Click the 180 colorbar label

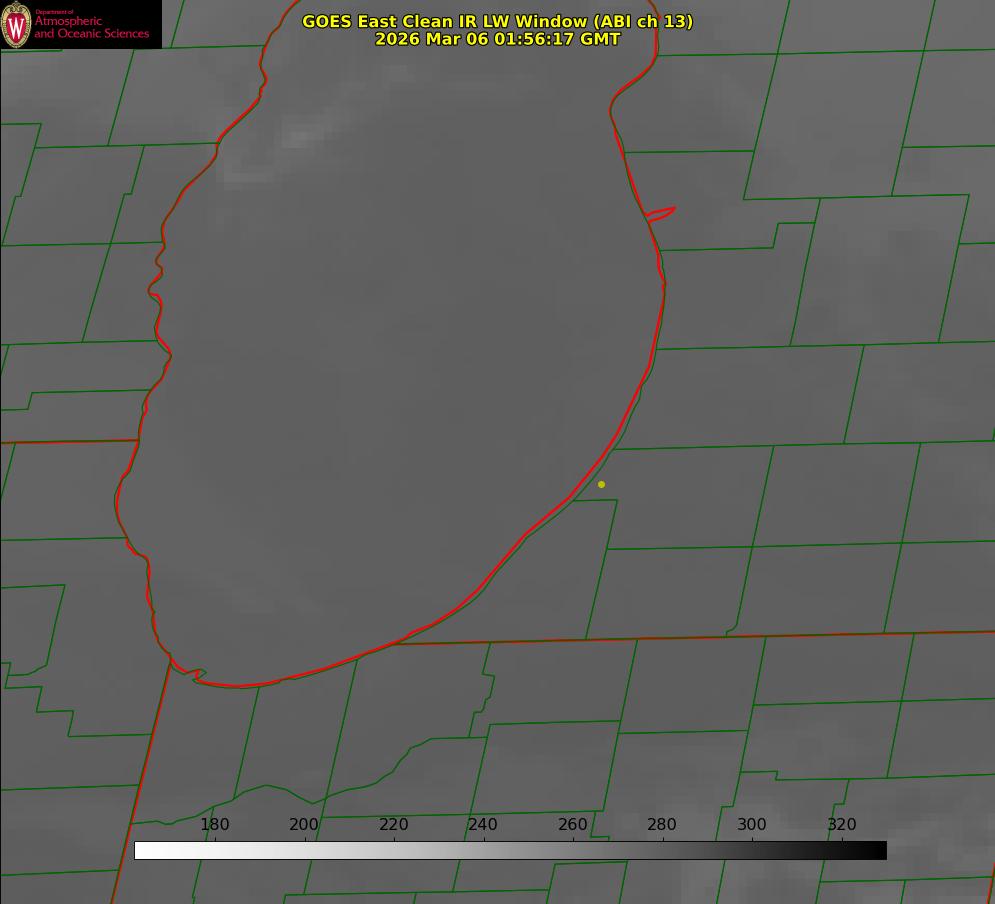click(214, 824)
